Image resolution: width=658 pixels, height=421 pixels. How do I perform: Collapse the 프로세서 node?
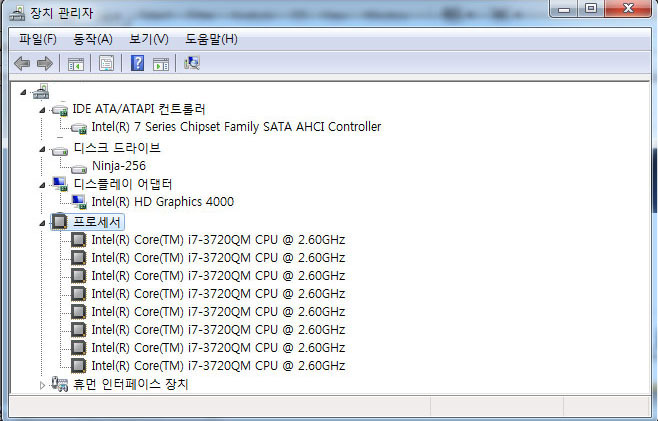[x=42, y=223]
